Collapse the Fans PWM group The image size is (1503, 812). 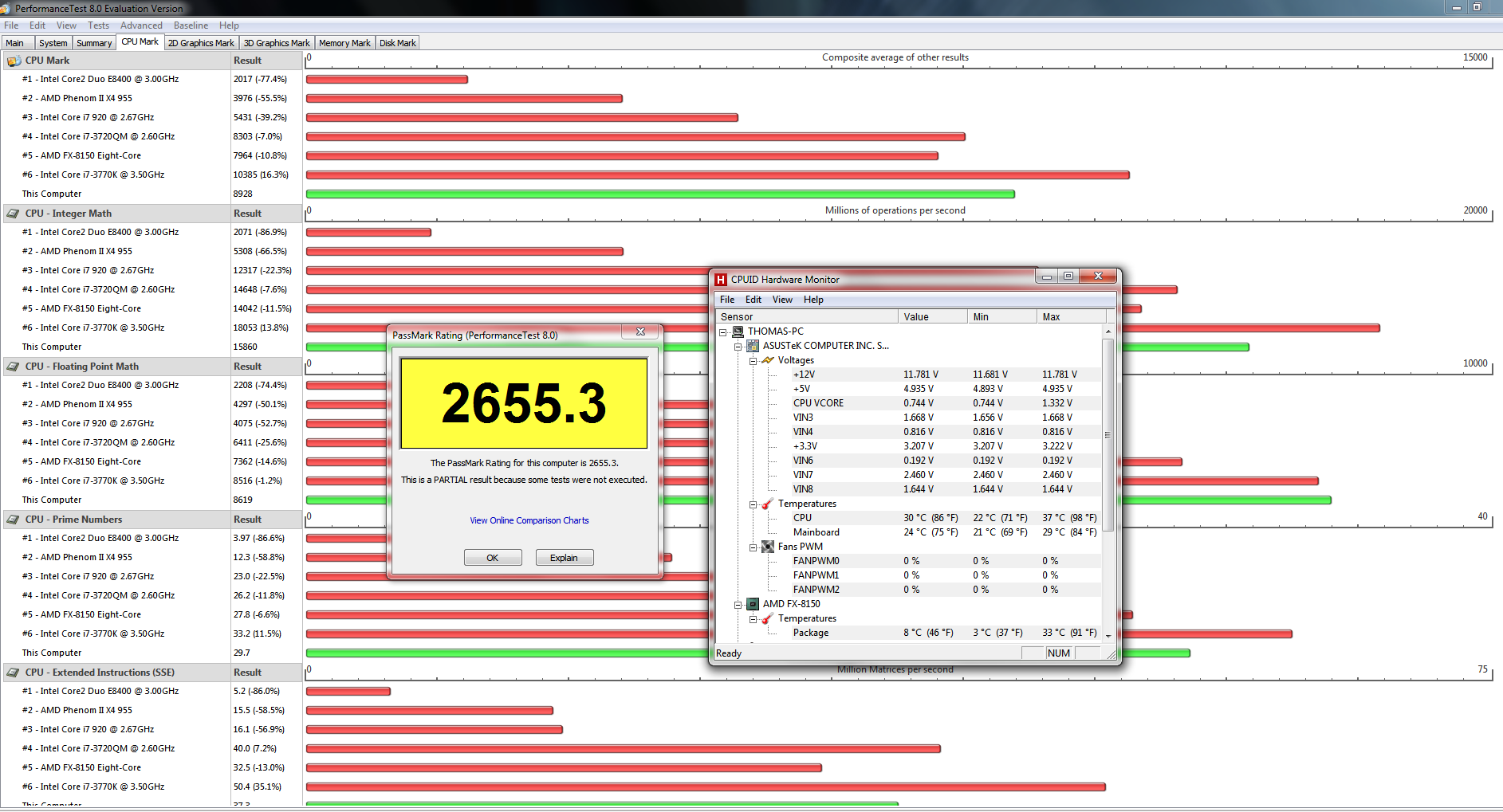753,547
